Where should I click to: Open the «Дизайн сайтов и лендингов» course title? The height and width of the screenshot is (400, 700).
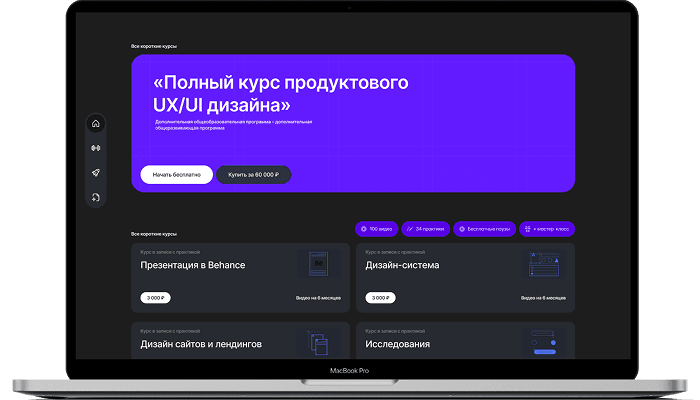(x=201, y=344)
